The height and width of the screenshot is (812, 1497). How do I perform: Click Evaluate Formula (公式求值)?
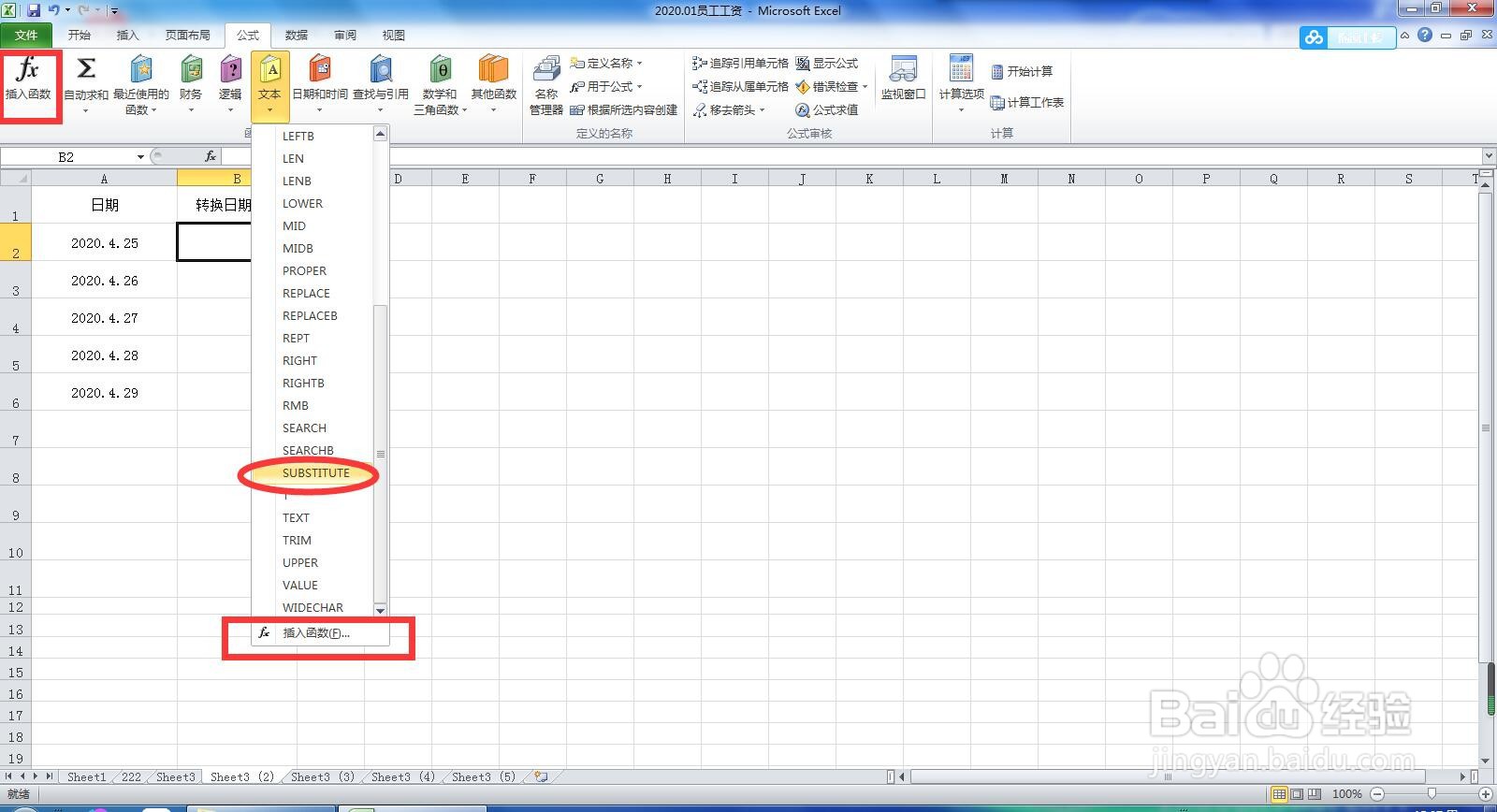coord(827,109)
